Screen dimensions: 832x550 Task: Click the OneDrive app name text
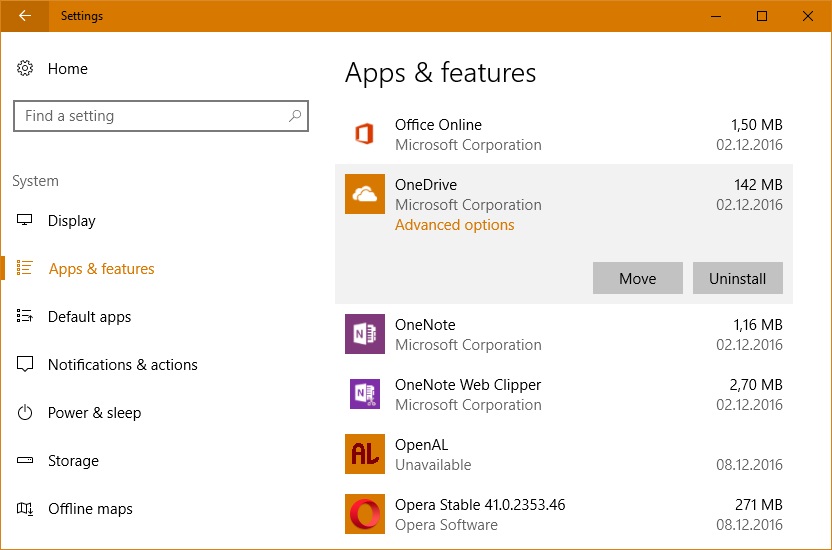426,185
